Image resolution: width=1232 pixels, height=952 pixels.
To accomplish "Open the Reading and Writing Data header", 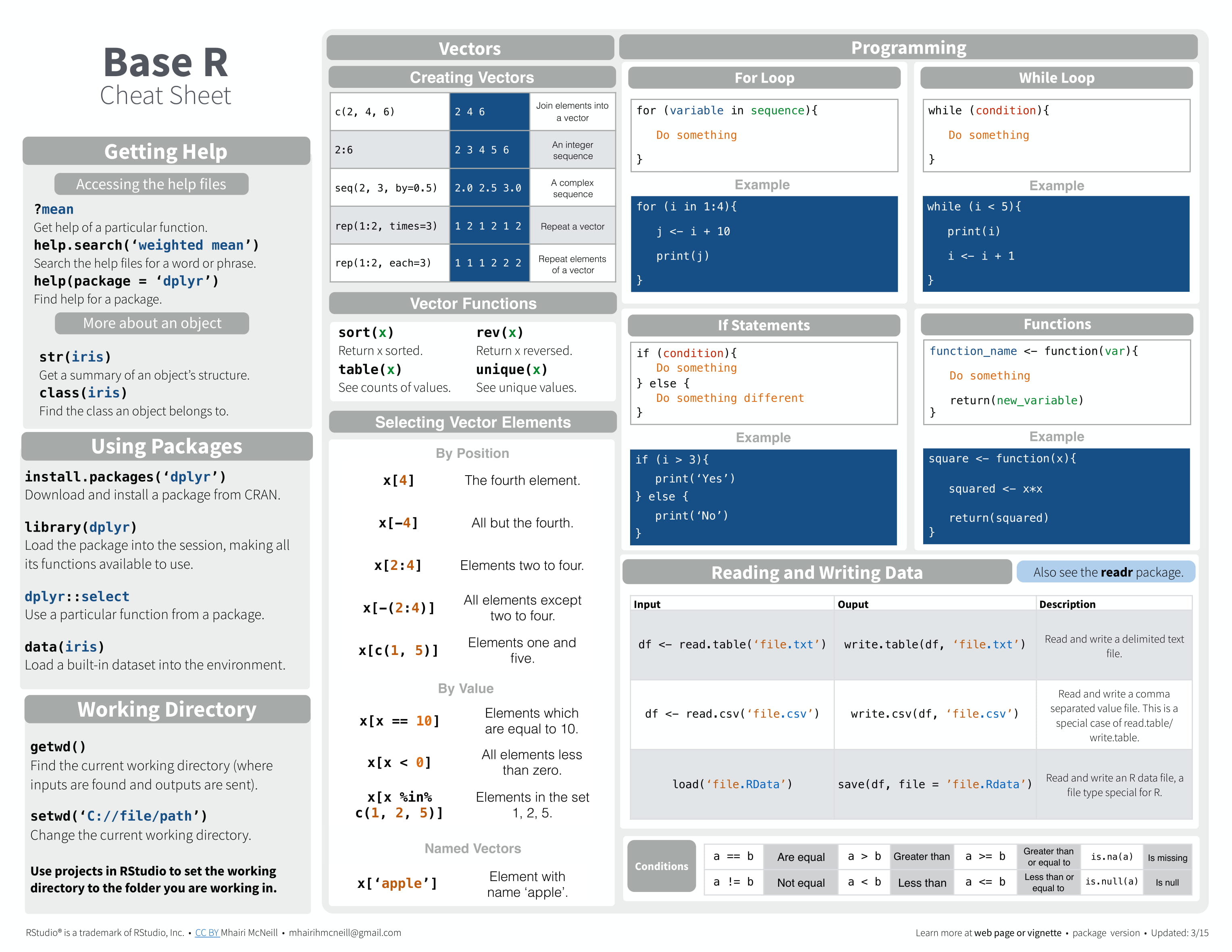I will (817, 572).
